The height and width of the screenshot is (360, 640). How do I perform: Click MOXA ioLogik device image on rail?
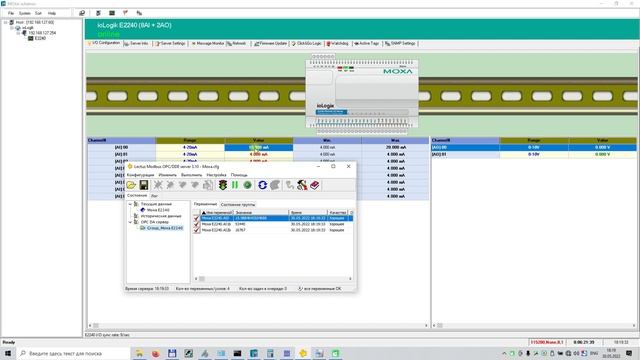point(362,93)
